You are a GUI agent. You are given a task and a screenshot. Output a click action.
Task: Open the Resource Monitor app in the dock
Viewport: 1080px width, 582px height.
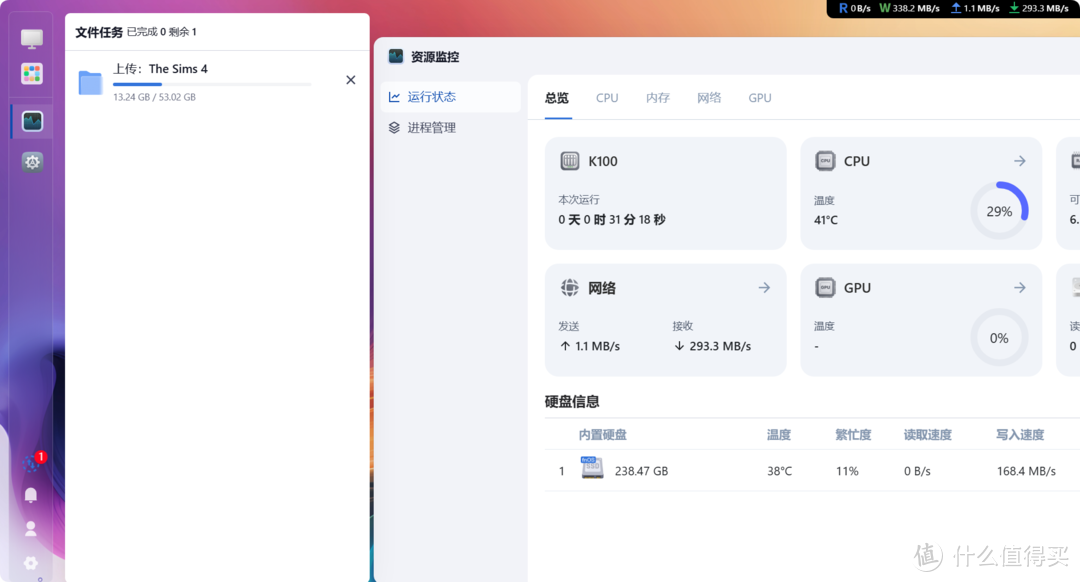[32, 120]
